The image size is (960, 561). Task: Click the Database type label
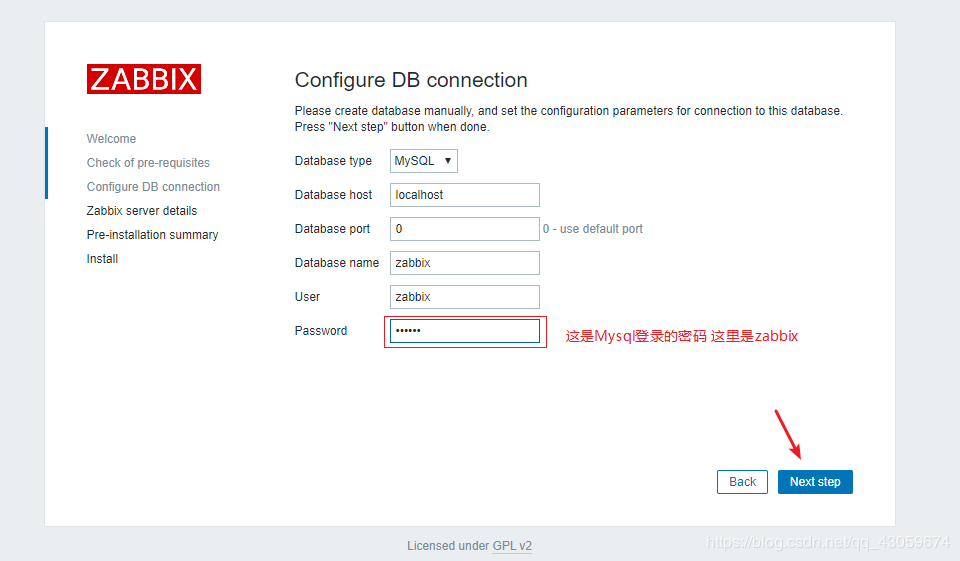(x=333, y=161)
